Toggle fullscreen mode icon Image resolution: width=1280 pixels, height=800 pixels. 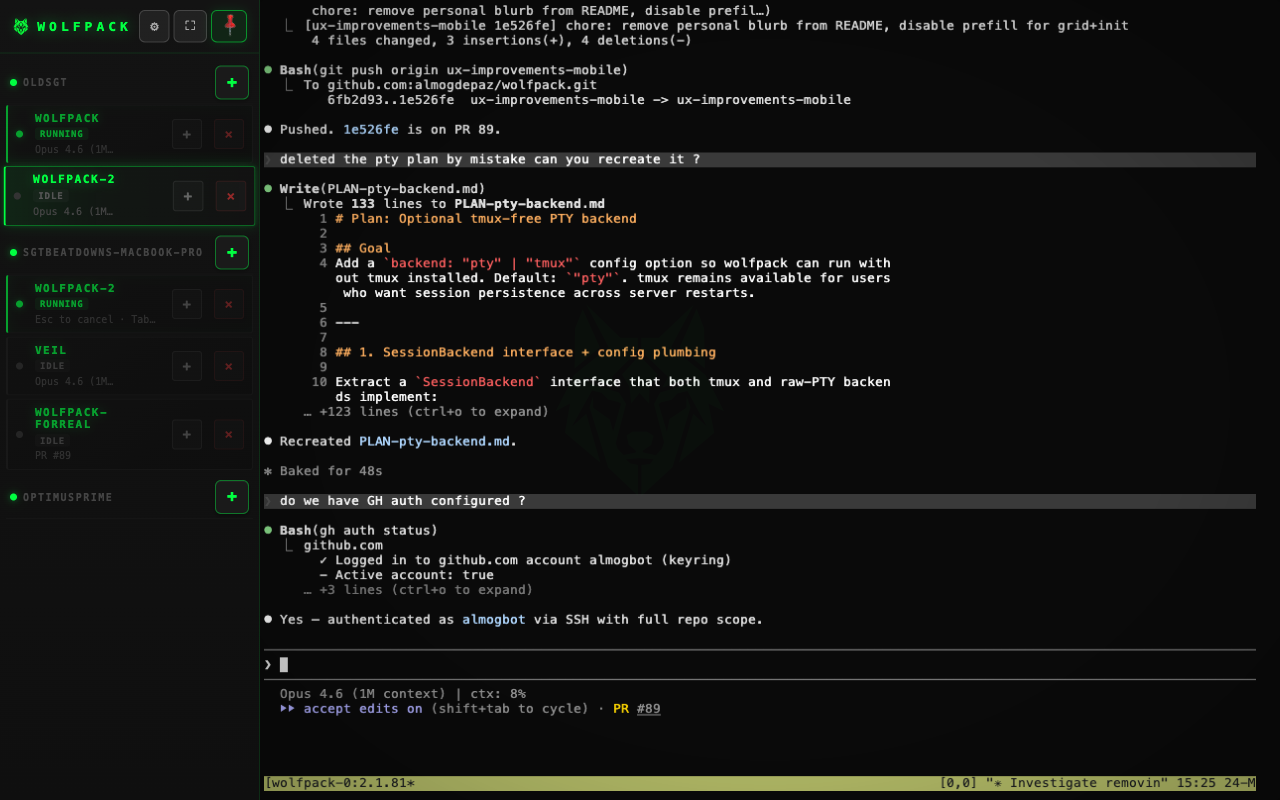tap(190, 26)
